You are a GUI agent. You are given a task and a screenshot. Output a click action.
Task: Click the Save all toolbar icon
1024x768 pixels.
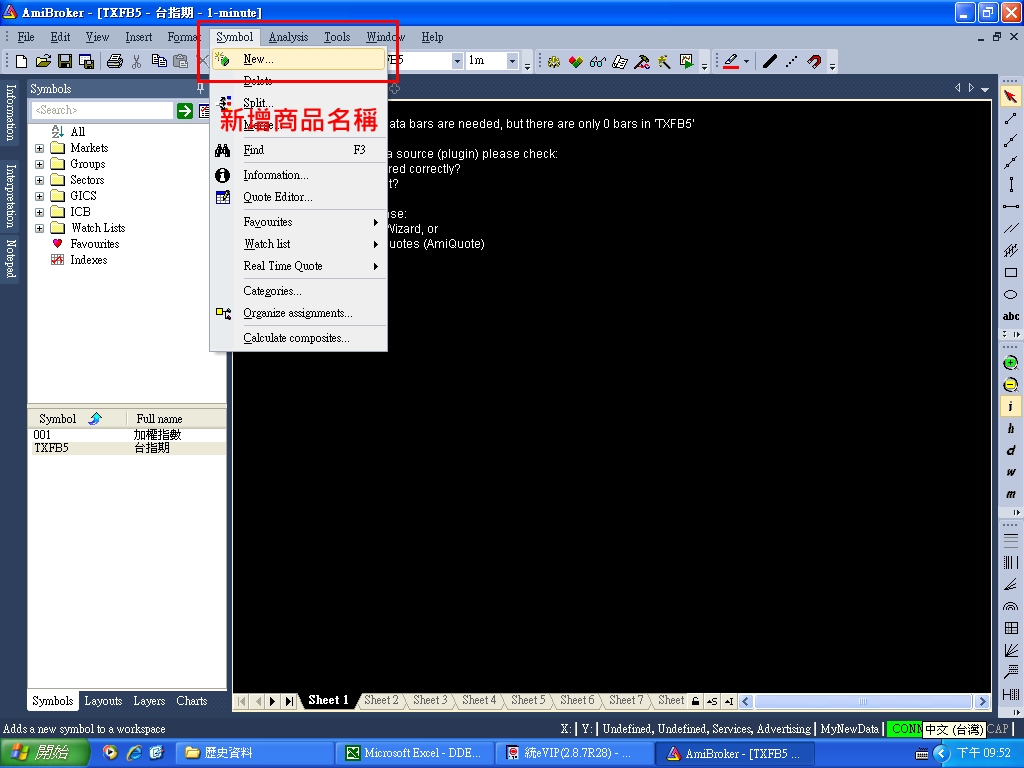(86, 61)
